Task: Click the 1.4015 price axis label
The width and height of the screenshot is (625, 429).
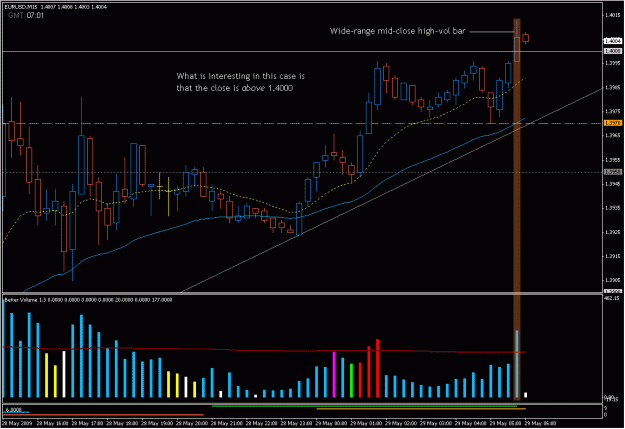Action: pyautogui.click(x=613, y=15)
